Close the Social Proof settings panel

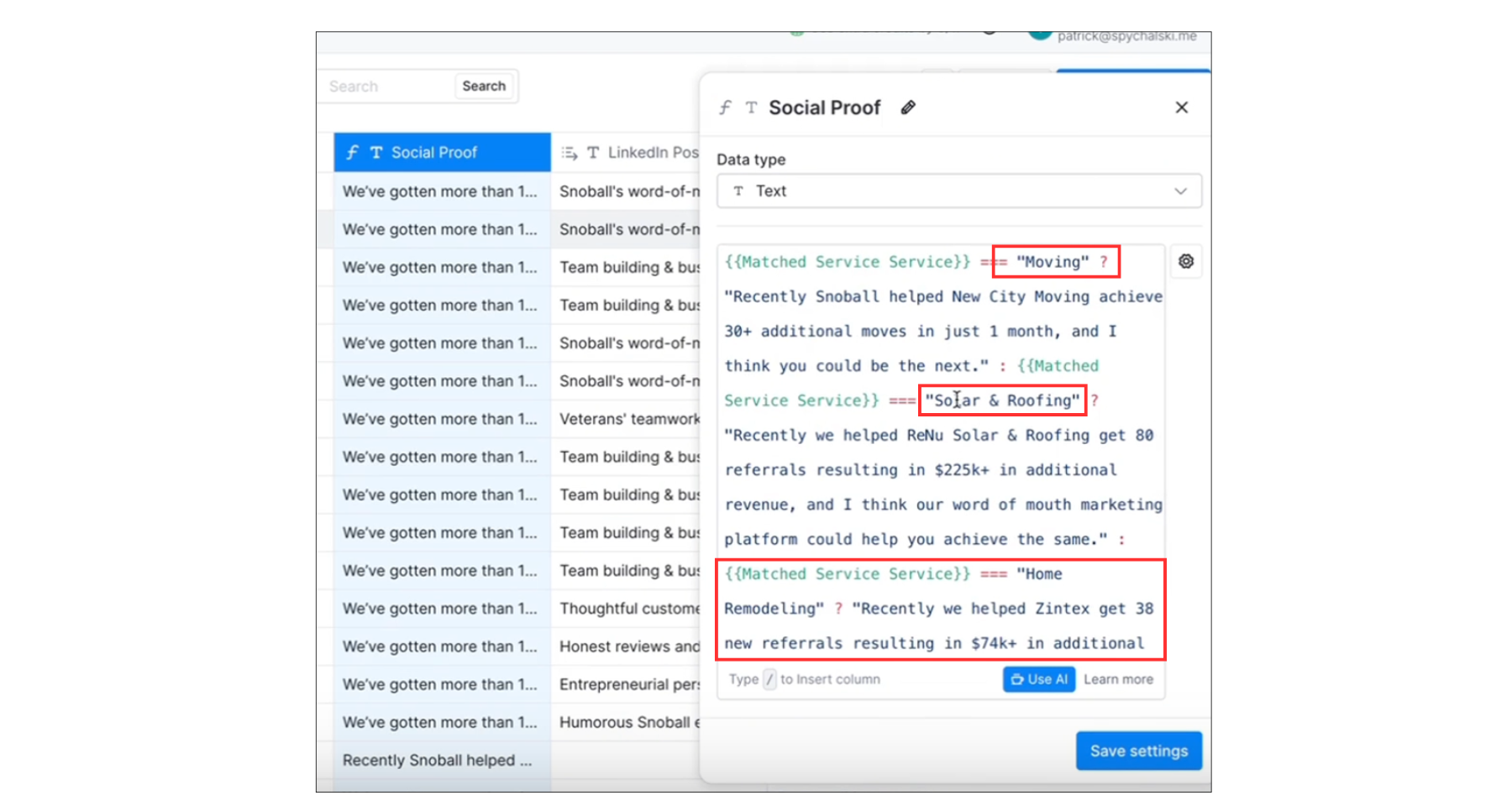point(1181,107)
